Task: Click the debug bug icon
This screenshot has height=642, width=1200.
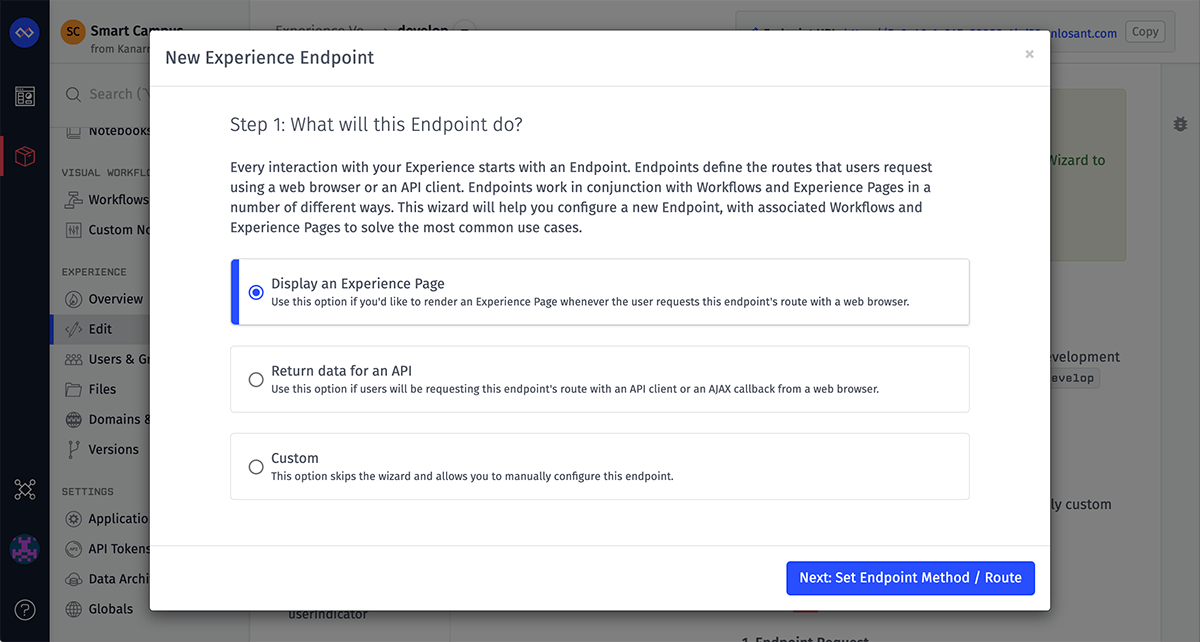Action: (x=1180, y=124)
